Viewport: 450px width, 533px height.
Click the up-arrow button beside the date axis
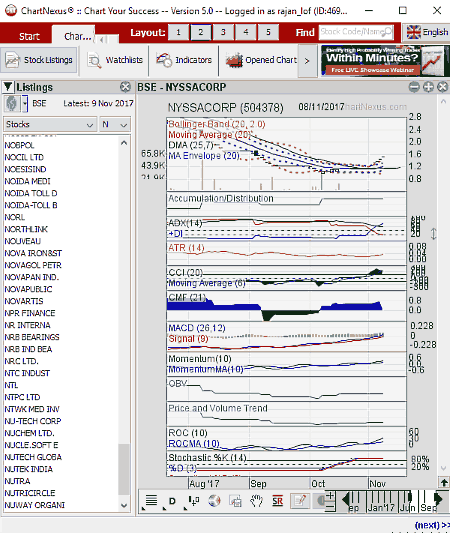click(x=444, y=482)
